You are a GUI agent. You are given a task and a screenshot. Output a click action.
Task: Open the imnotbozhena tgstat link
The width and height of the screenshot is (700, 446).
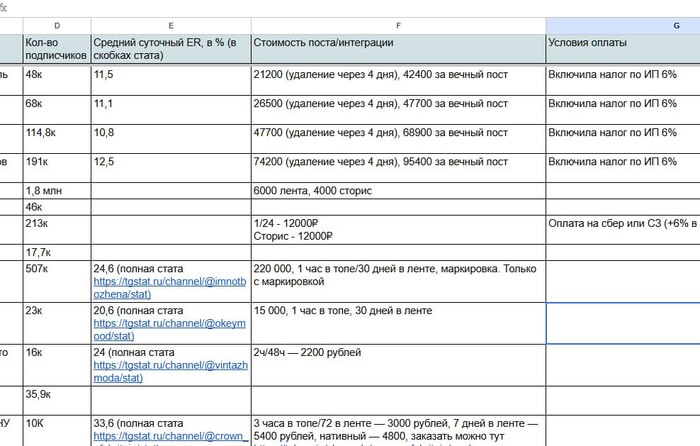click(x=170, y=288)
